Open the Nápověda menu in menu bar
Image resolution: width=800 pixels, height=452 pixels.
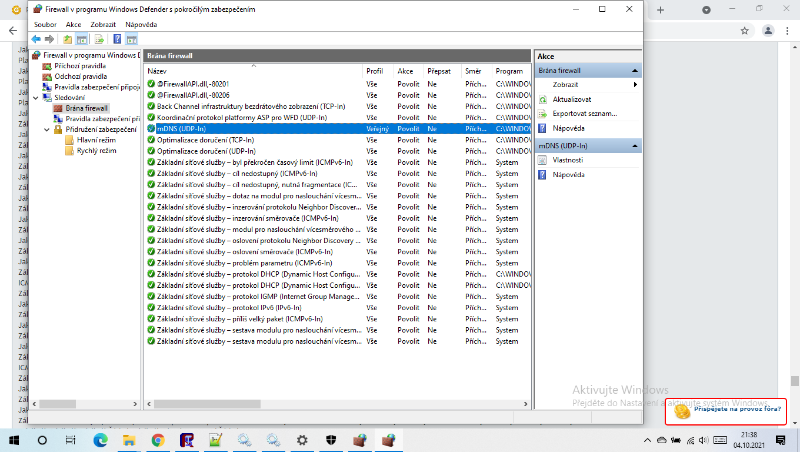(141, 24)
